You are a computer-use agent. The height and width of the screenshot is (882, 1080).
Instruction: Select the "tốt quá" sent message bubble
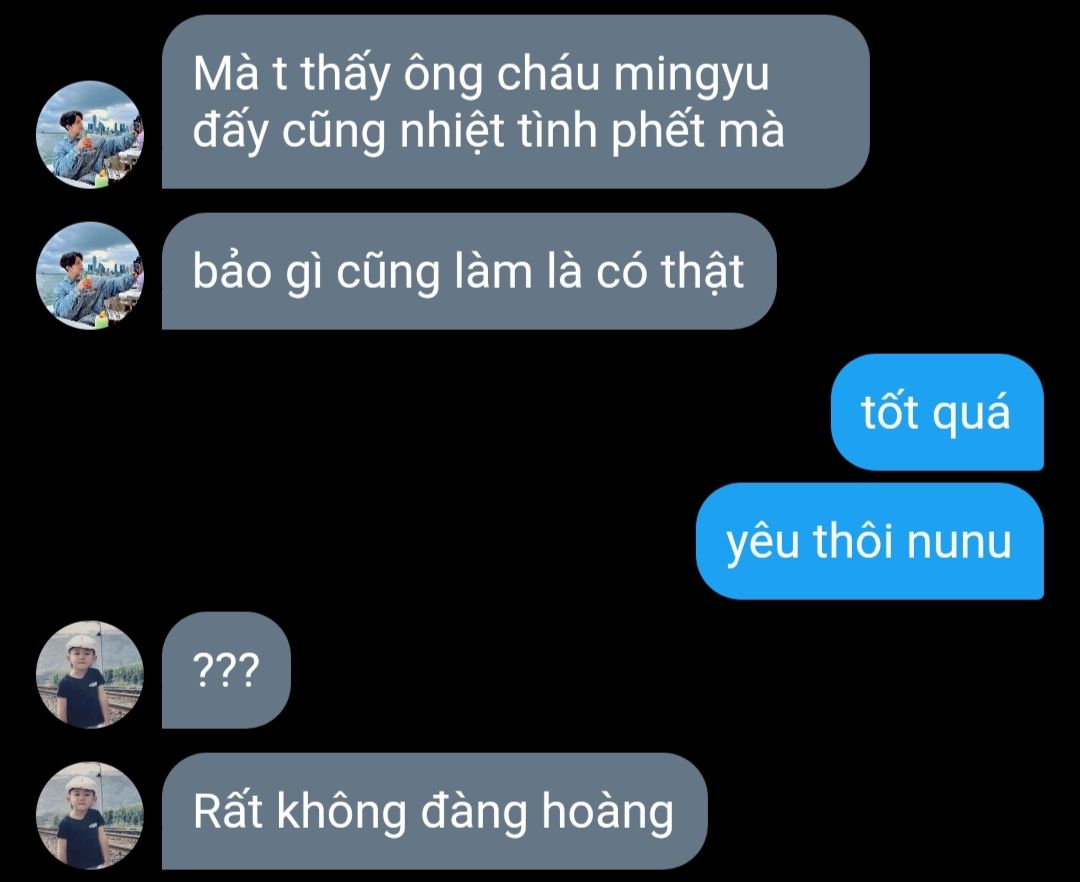point(937,412)
